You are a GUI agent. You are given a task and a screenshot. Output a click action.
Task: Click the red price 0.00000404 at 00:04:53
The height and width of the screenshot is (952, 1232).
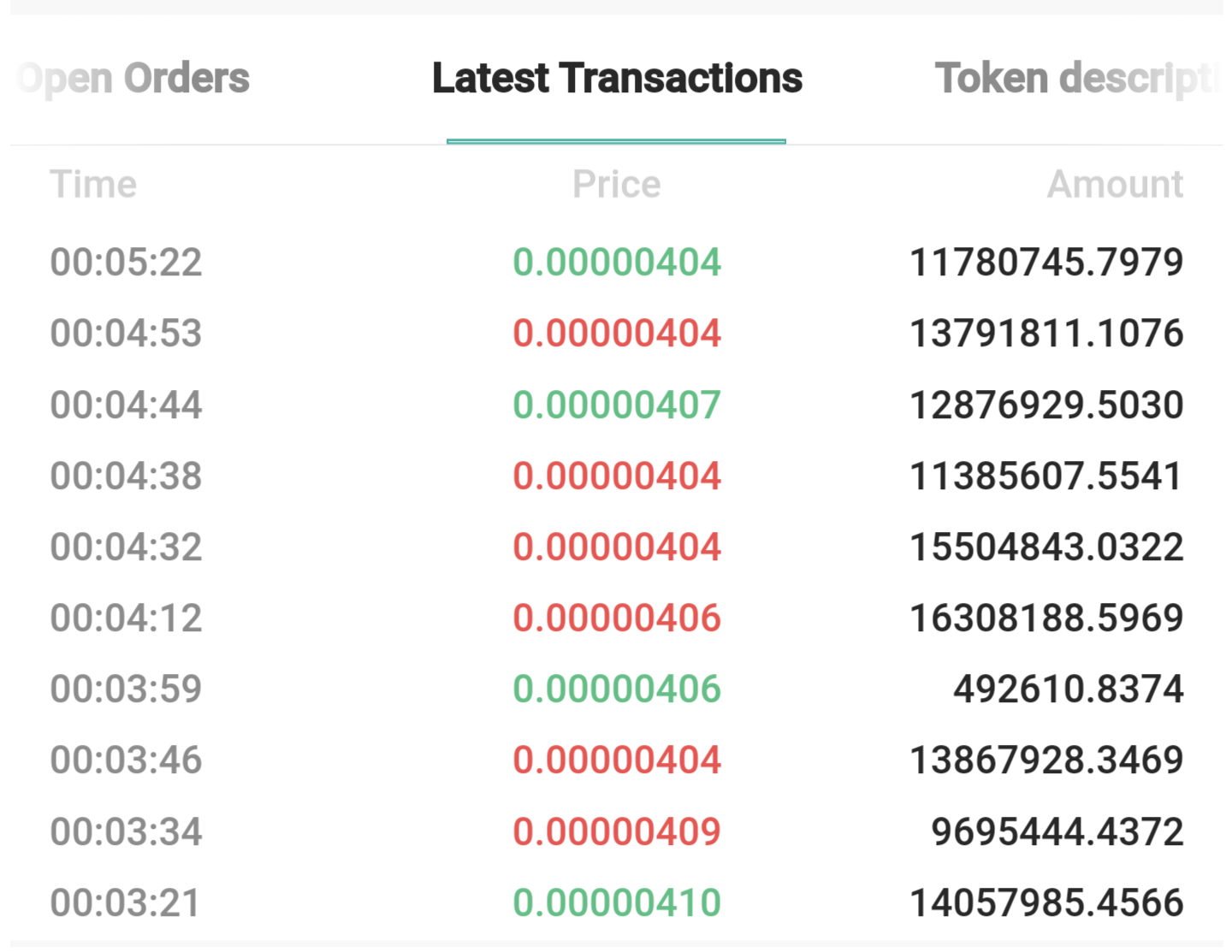pyautogui.click(x=618, y=333)
